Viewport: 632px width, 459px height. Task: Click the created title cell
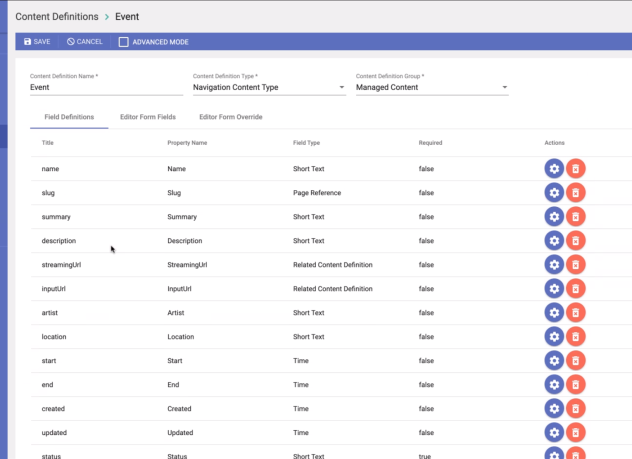point(53,409)
